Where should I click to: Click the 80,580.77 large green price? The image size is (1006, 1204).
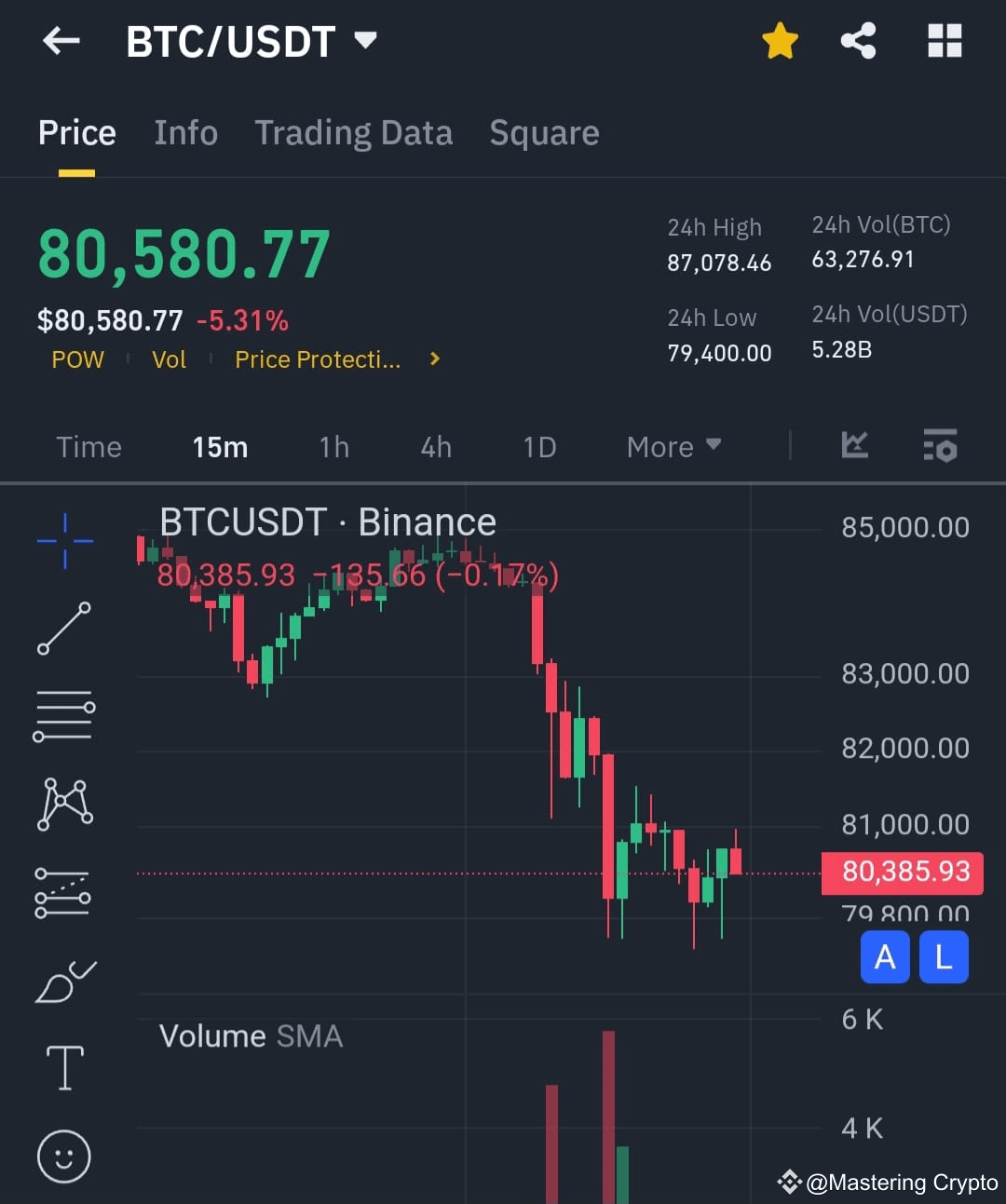point(184,254)
